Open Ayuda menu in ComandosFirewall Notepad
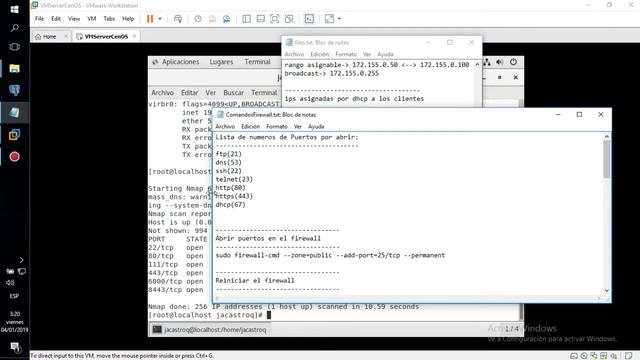 (316, 127)
